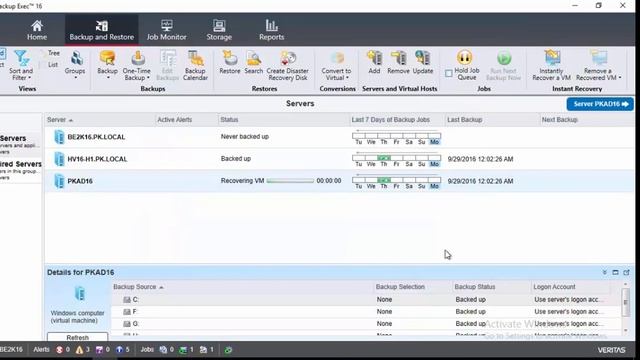Click the Hold Job Queue icon
The height and width of the screenshot is (360, 640).
click(x=464, y=58)
